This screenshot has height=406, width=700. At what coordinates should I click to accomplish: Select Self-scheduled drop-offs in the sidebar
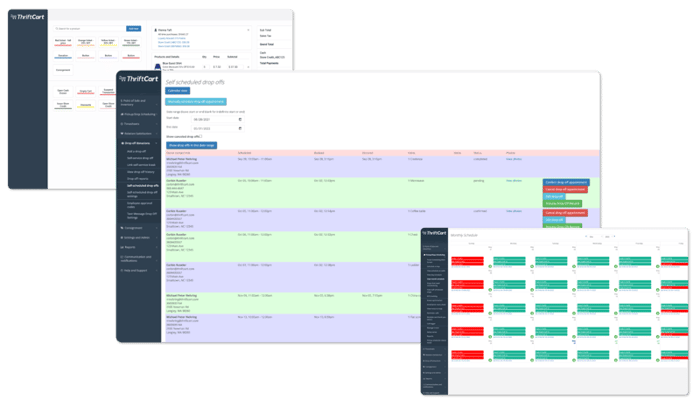coord(143,185)
